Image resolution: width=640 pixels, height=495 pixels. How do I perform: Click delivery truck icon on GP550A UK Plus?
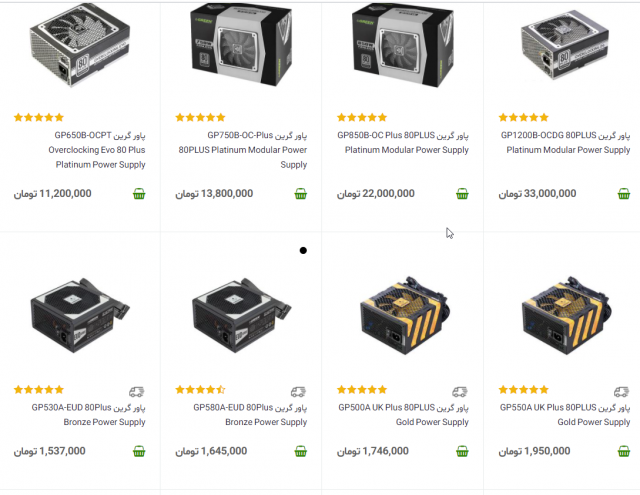[x=622, y=392]
